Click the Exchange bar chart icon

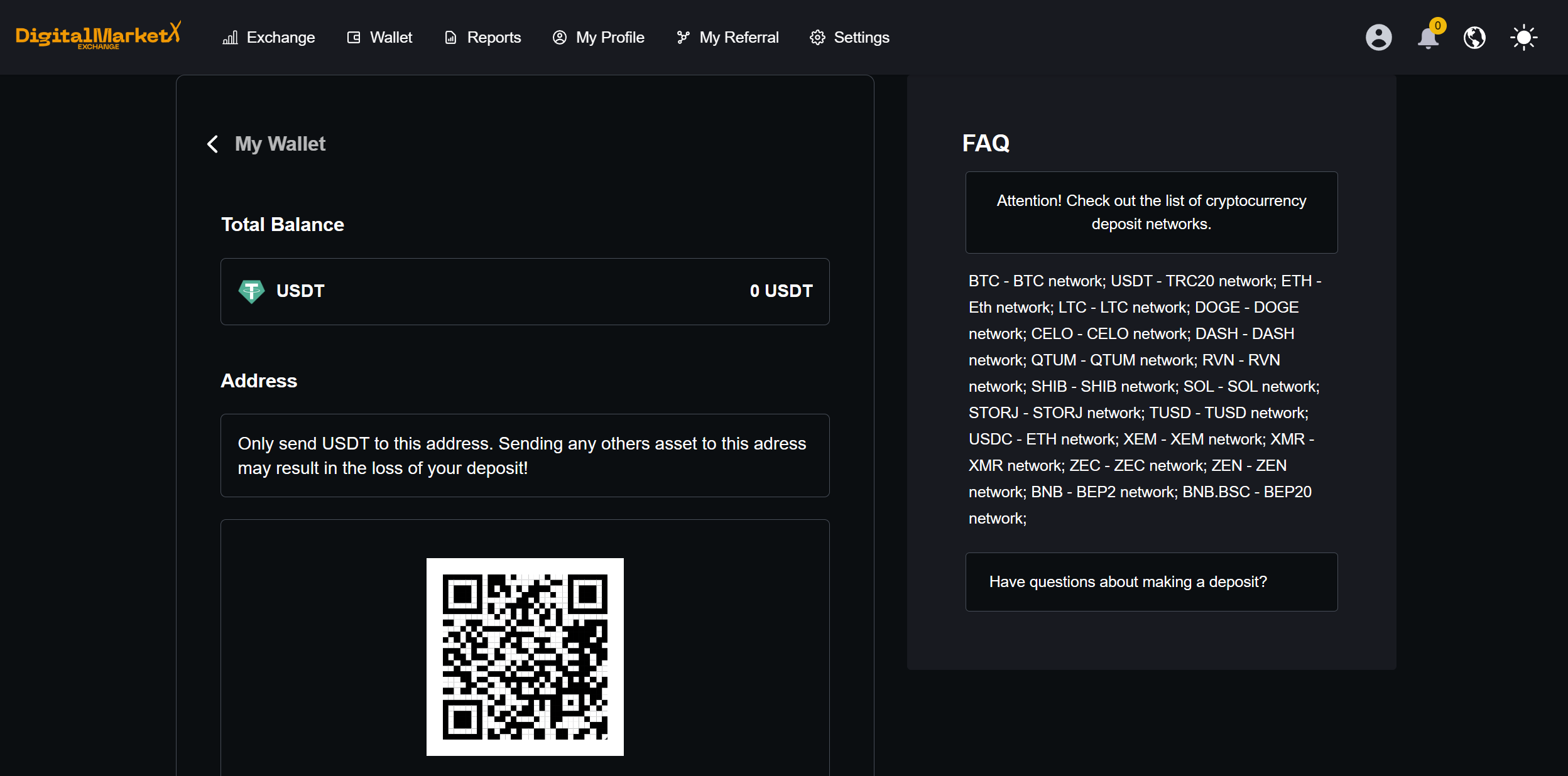(x=230, y=38)
